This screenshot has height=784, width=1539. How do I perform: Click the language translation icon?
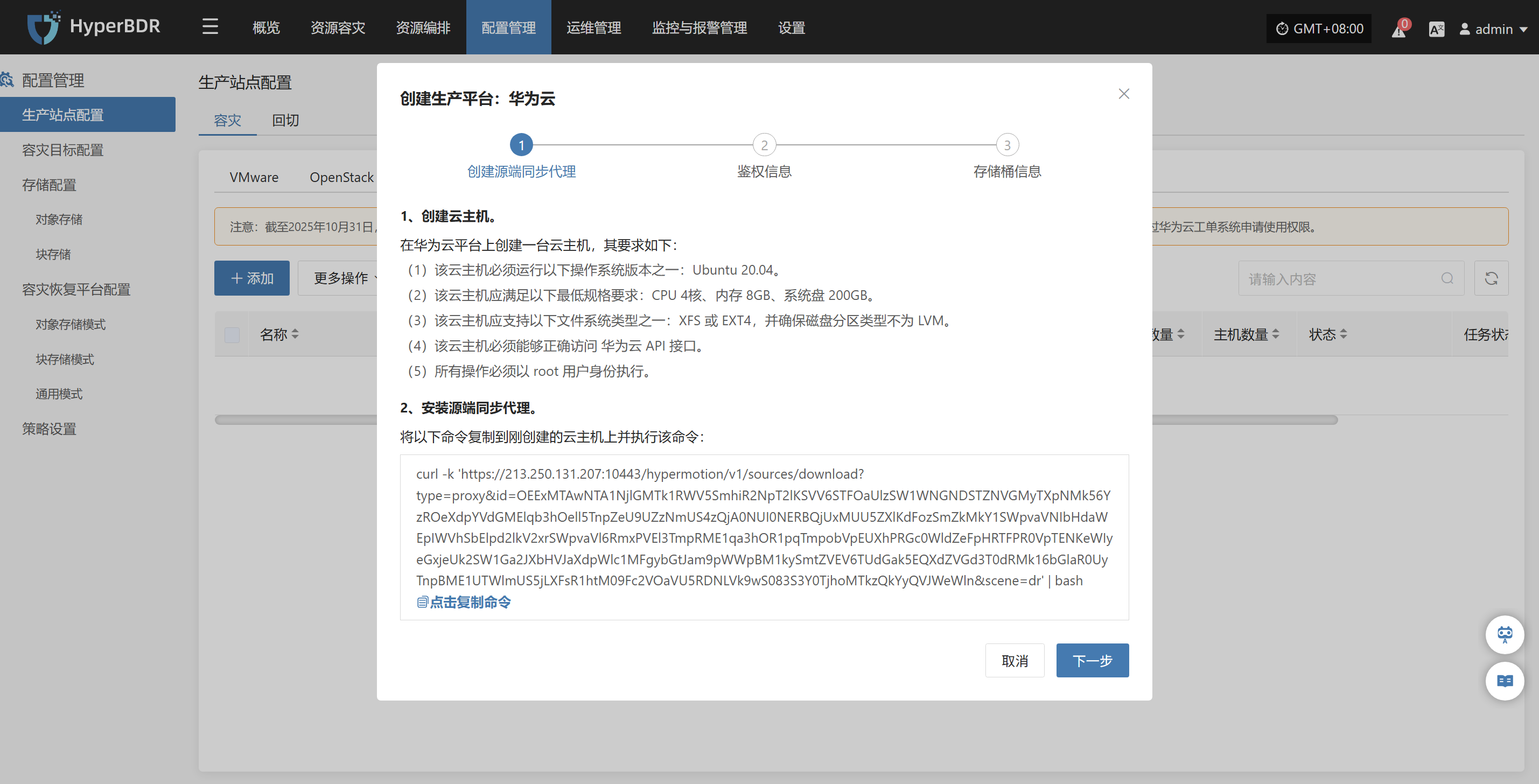1436,29
